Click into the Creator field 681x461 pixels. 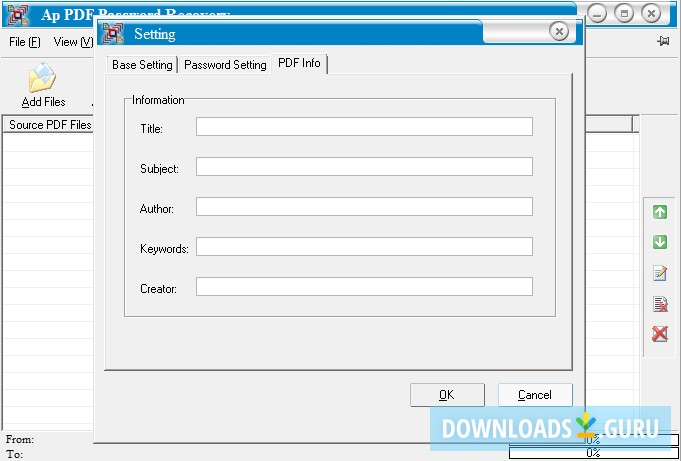pyautogui.click(x=364, y=287)
